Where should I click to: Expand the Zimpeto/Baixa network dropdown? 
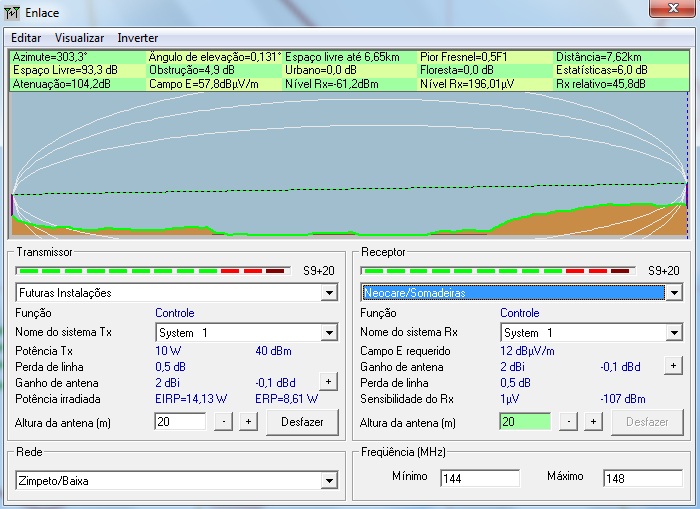pos(329,481)
